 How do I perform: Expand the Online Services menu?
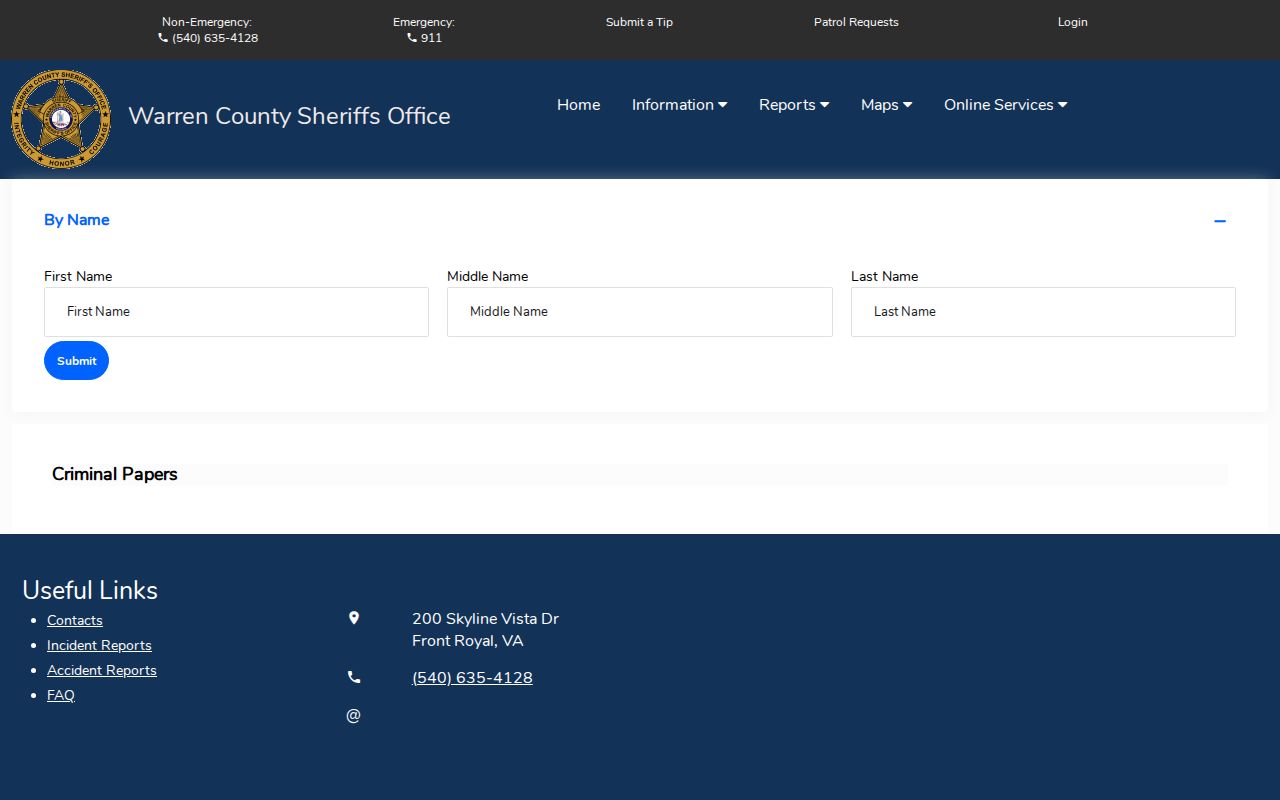pos(1005,105)
